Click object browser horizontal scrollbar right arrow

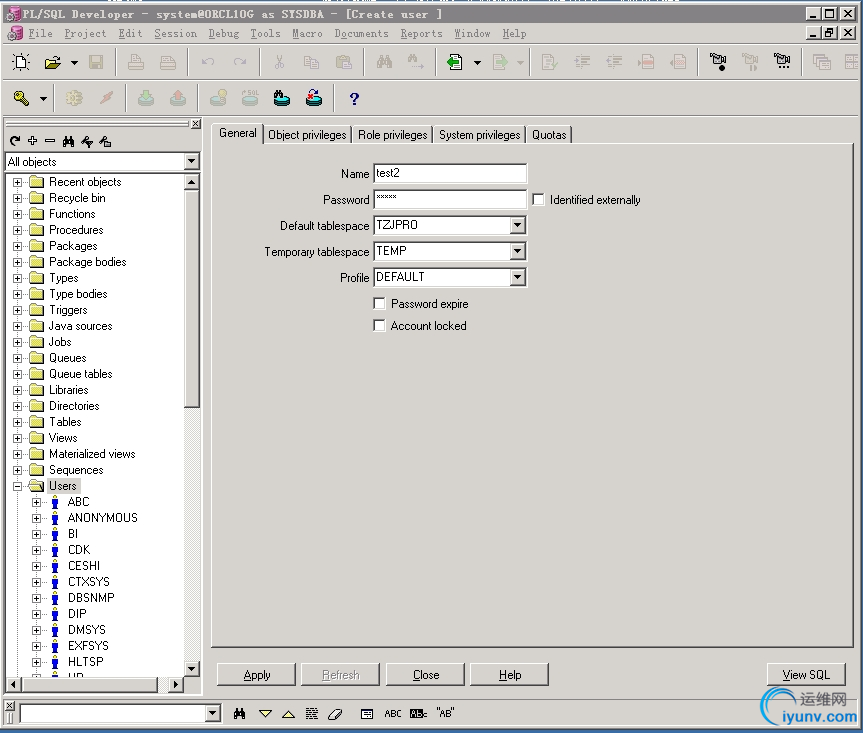point(176,685)
